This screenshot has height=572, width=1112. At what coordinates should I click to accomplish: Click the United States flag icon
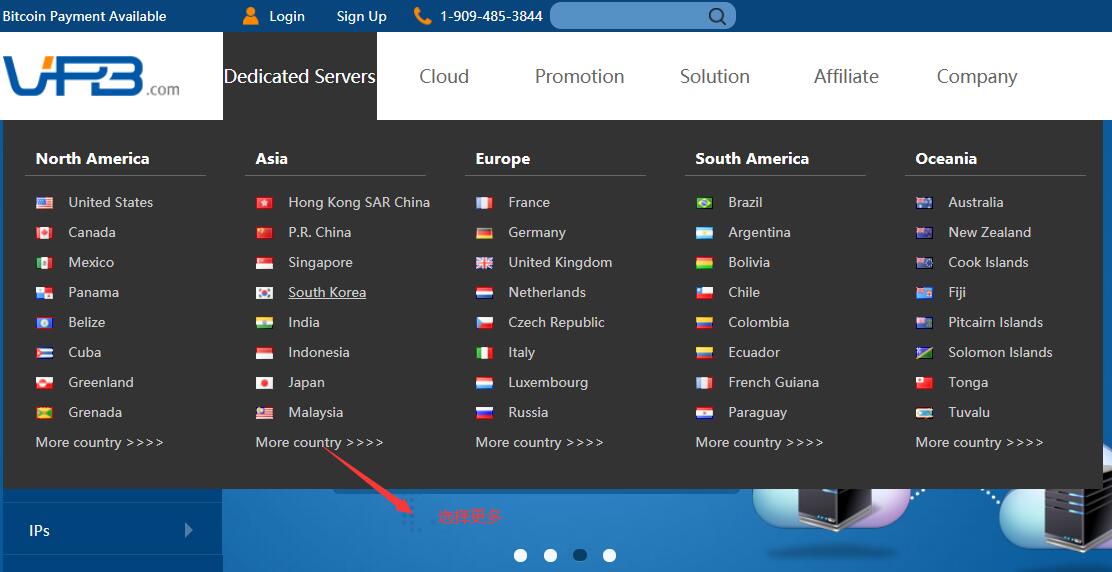pyautogui.click(x=44, y=202)
